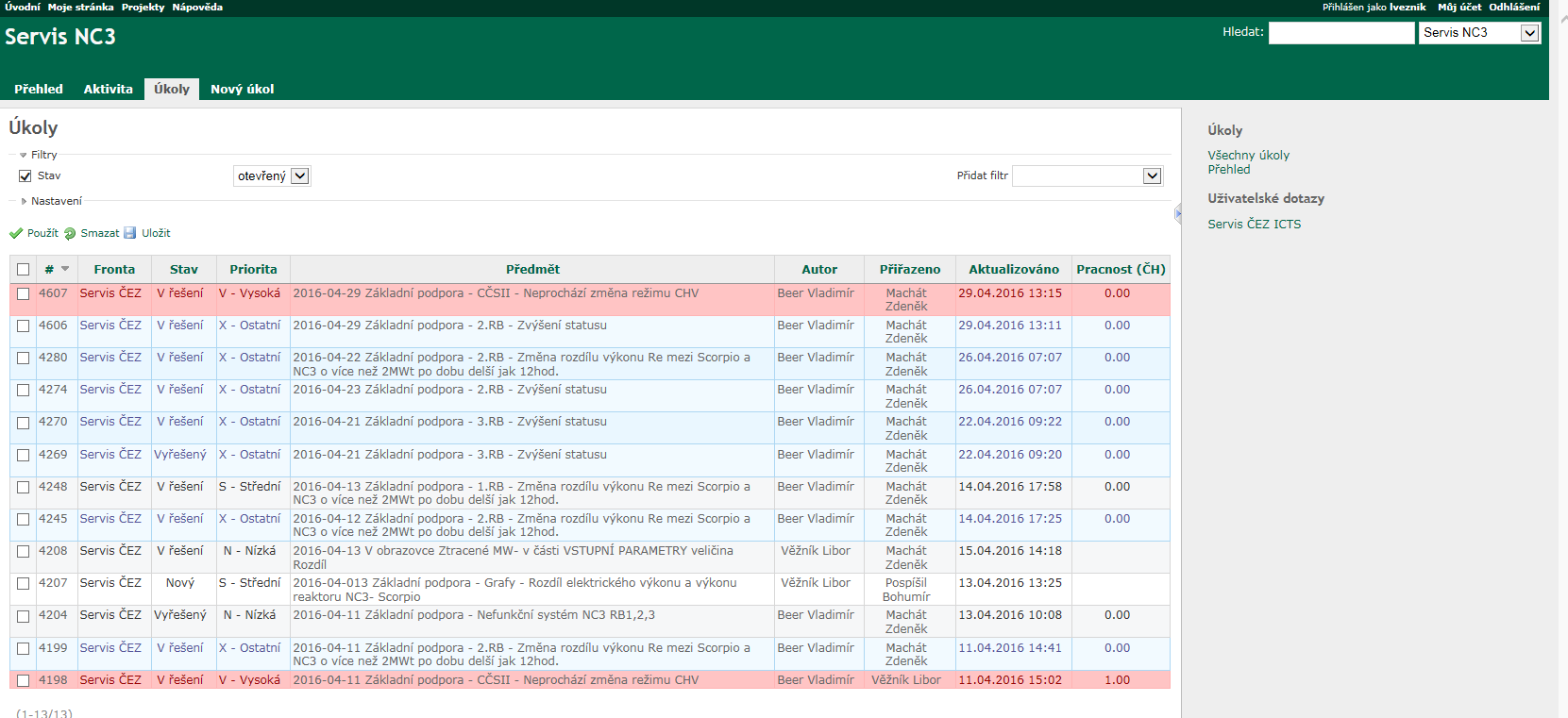The width and height of the screenshot is (1568, 718).
Task: Open the Přidat filtr dropdown
Action: [x=1087, y=175]
